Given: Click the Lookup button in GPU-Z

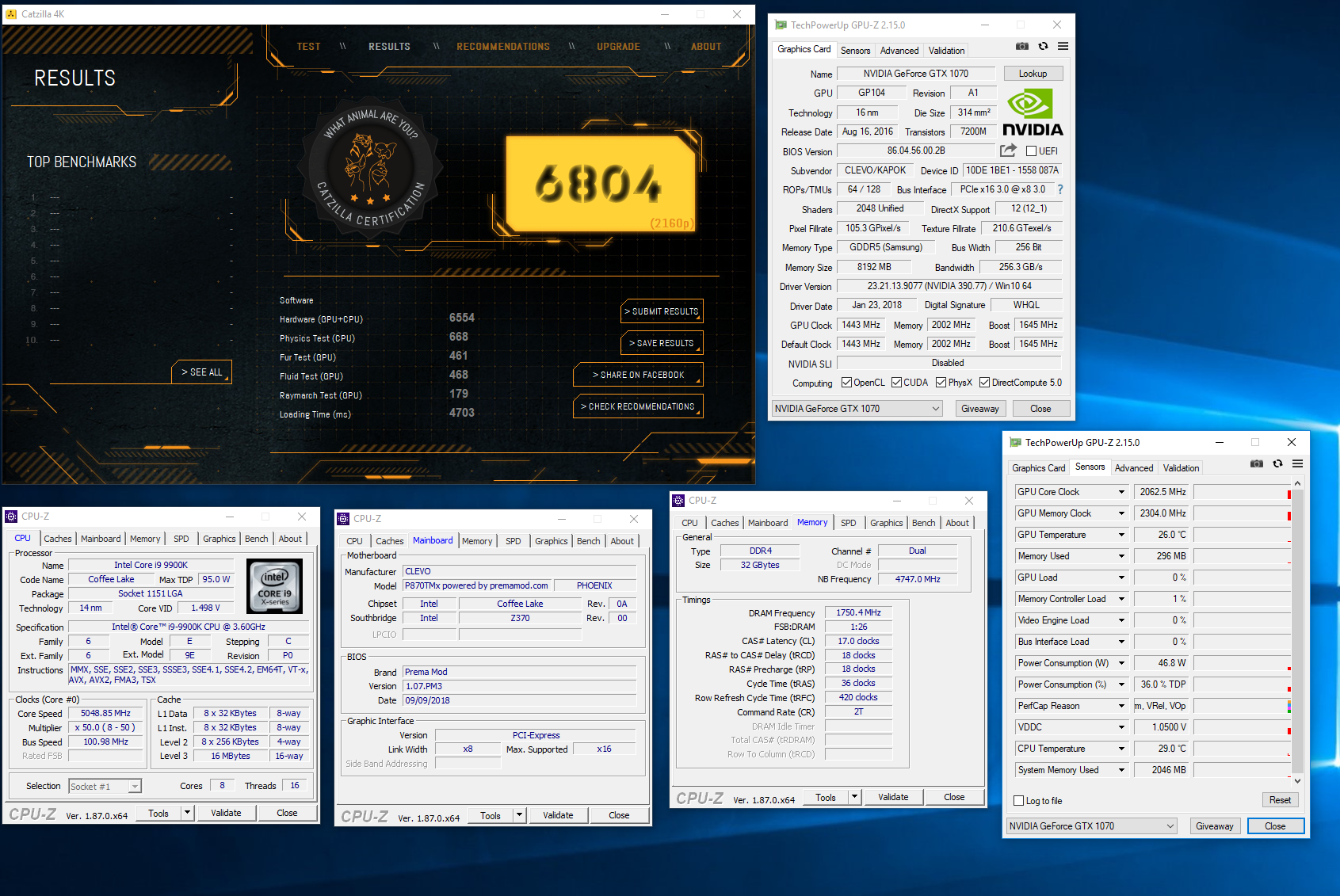Looking at the screenshot, I should point(1033,74).
